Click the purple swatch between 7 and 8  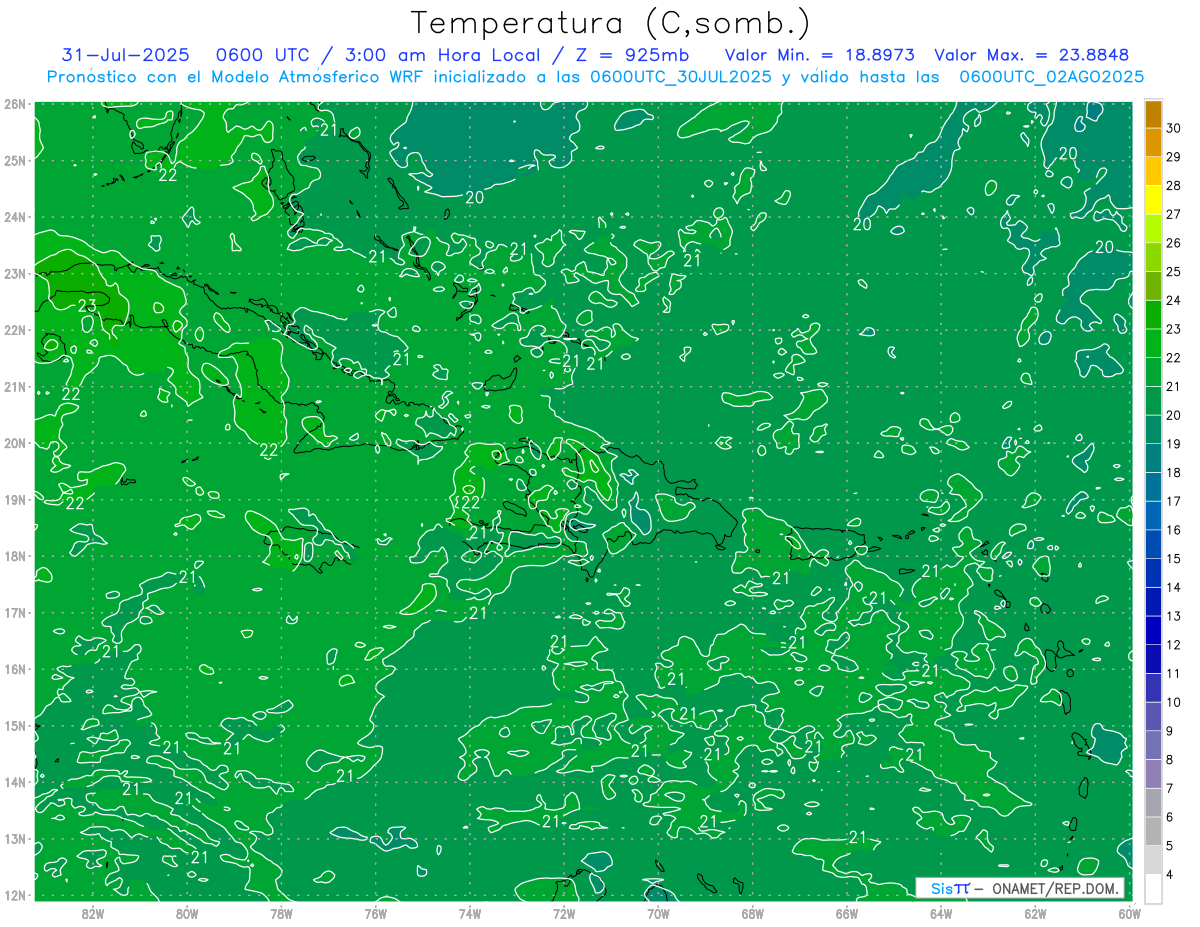point(1153,775)
